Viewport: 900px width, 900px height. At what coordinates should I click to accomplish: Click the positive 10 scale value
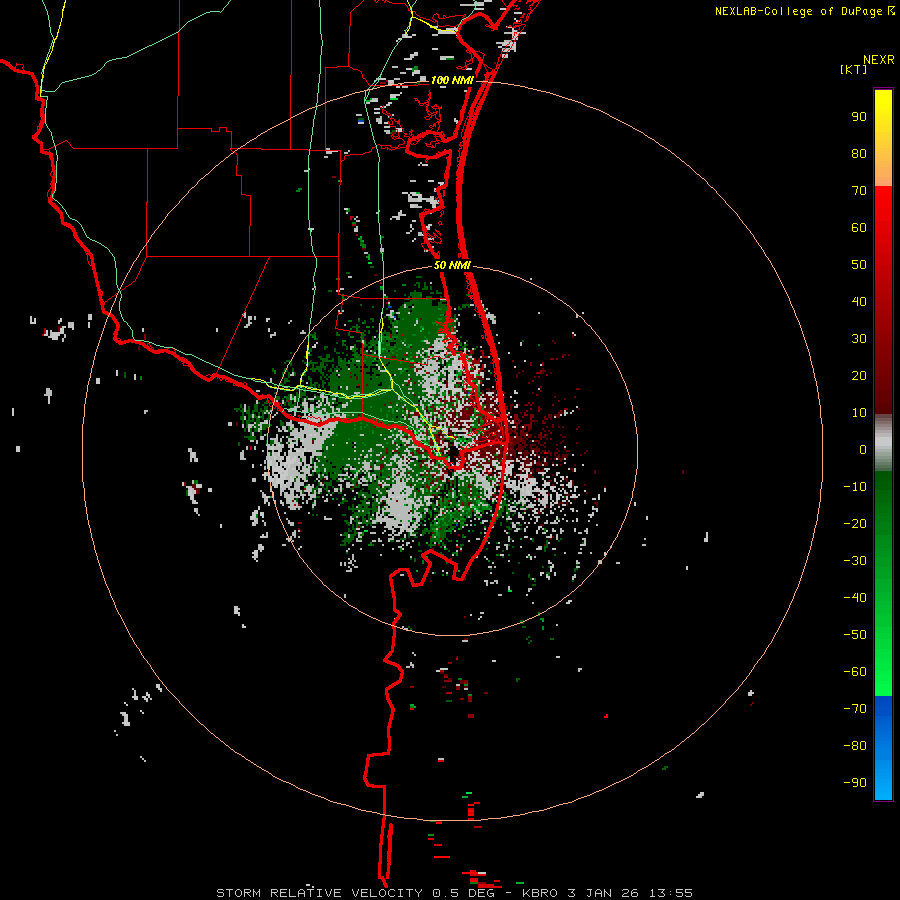pos(859,413)
